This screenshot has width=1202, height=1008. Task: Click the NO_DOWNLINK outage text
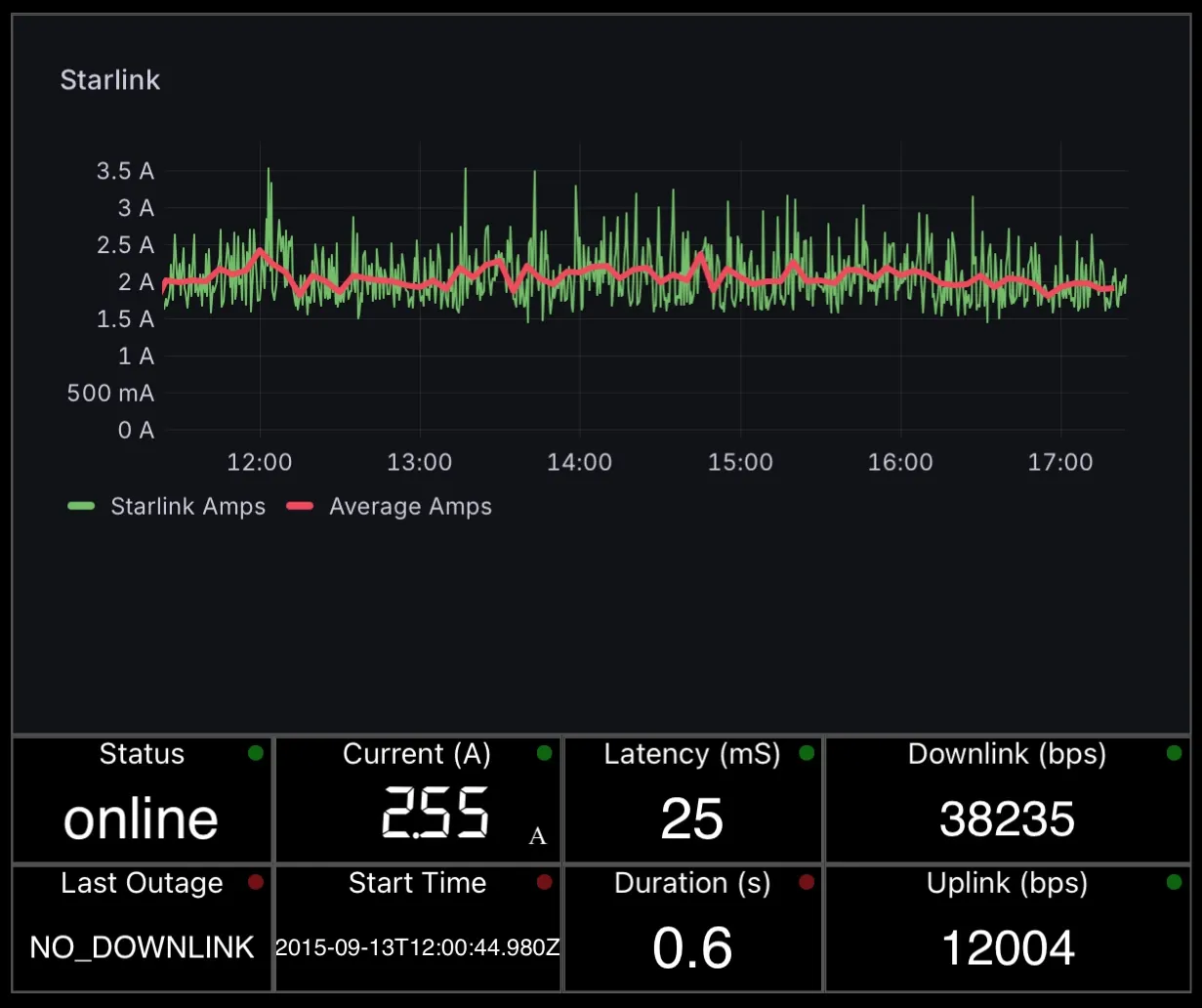click(143, 946)
